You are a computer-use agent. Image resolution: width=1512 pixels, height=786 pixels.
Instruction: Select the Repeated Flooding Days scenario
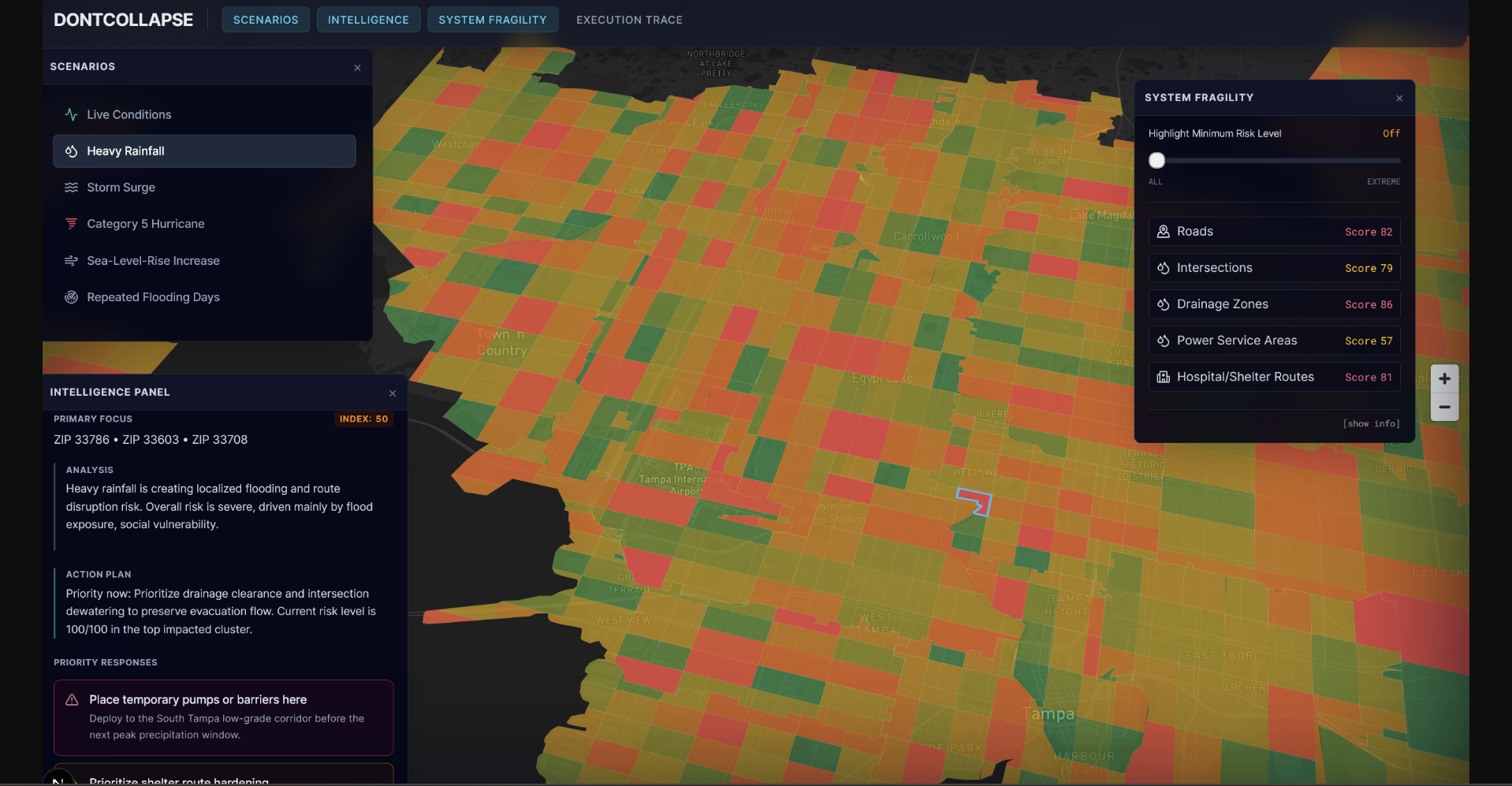[204, 297]
